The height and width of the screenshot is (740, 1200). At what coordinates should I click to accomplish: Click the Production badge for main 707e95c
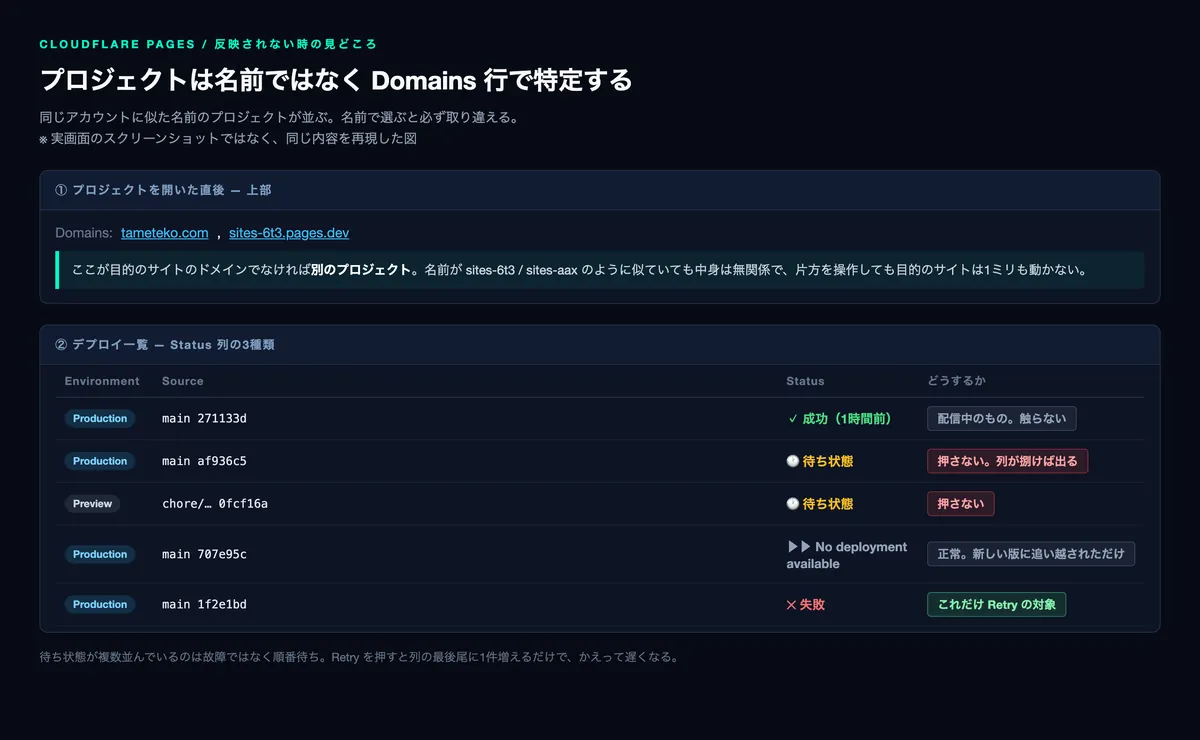coord(100,554)
